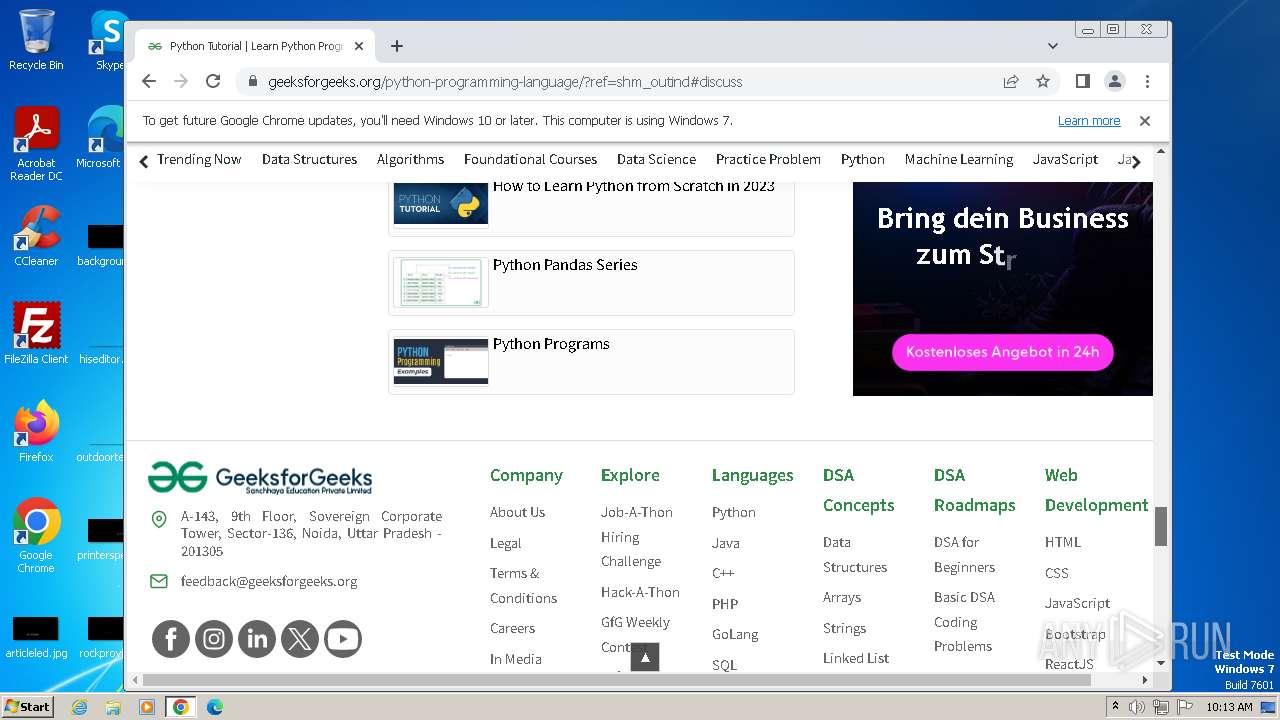Open JavaScript topic menu
1280x720 pixels.
1065,160
